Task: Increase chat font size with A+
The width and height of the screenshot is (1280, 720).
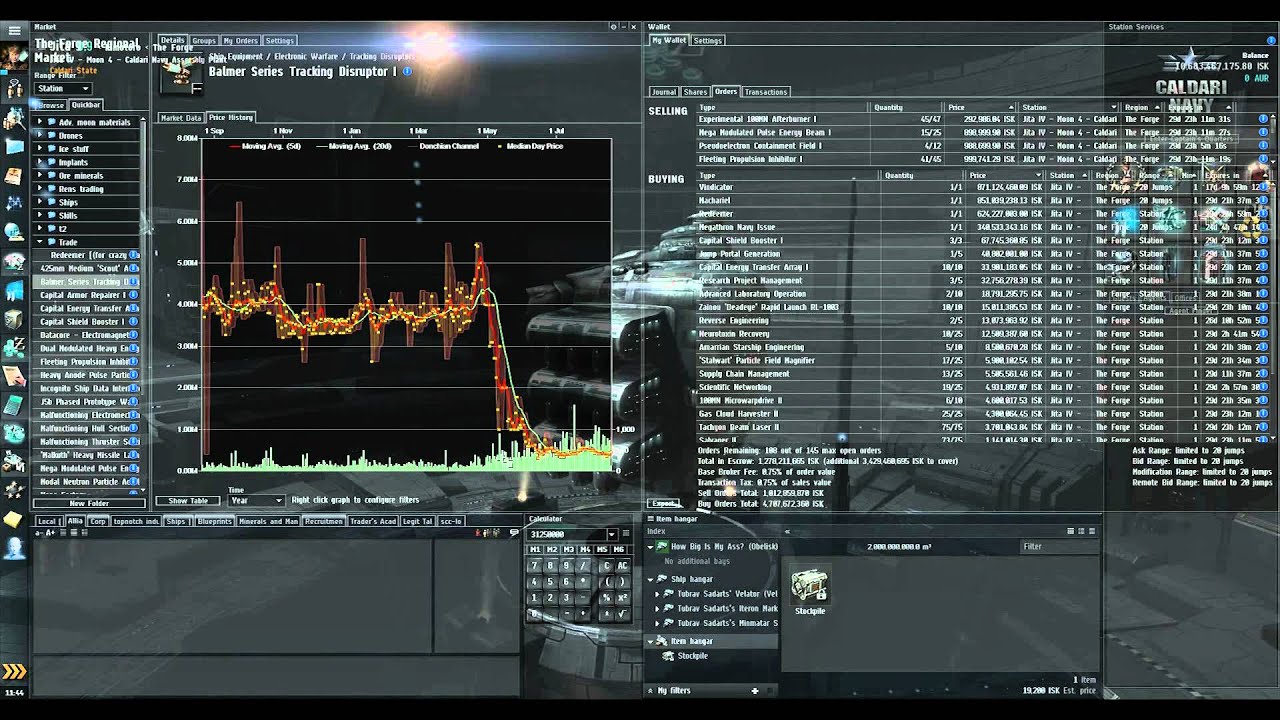Action: click(x=49, y=533)
